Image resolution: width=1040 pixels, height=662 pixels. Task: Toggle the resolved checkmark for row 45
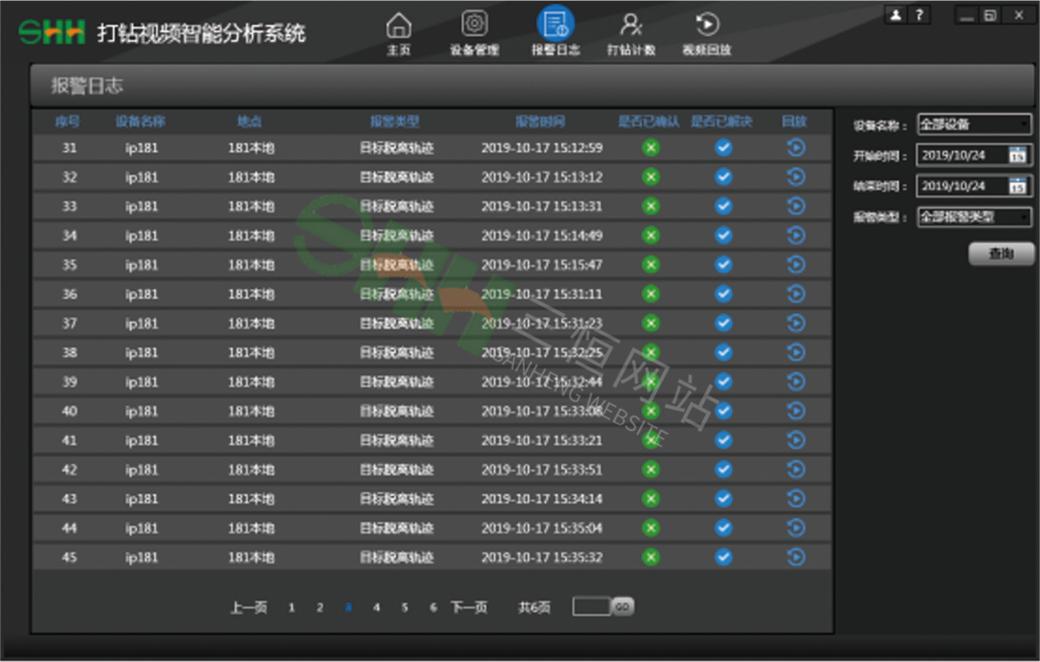[723, 557]
